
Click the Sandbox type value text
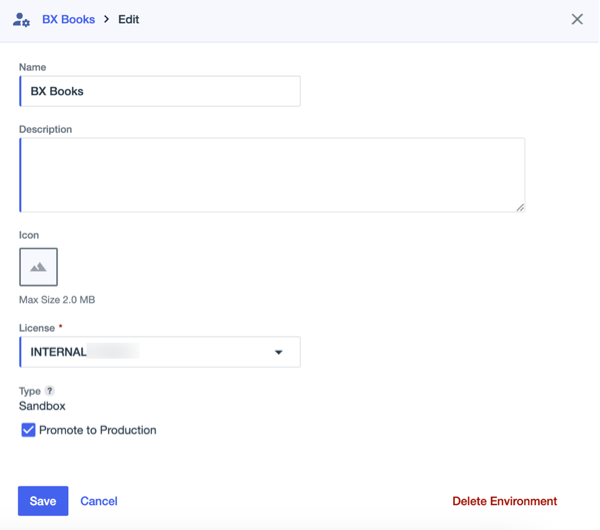point(42,406)
